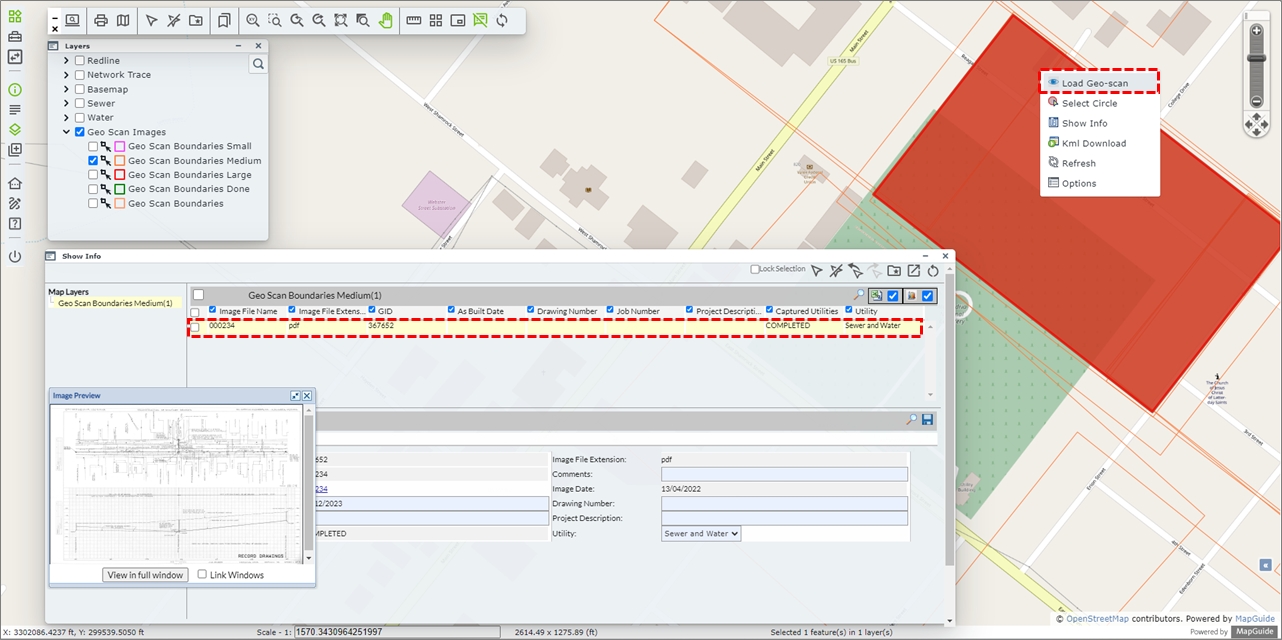Click the Print icon in the toolbar

(x=101, y=20)
